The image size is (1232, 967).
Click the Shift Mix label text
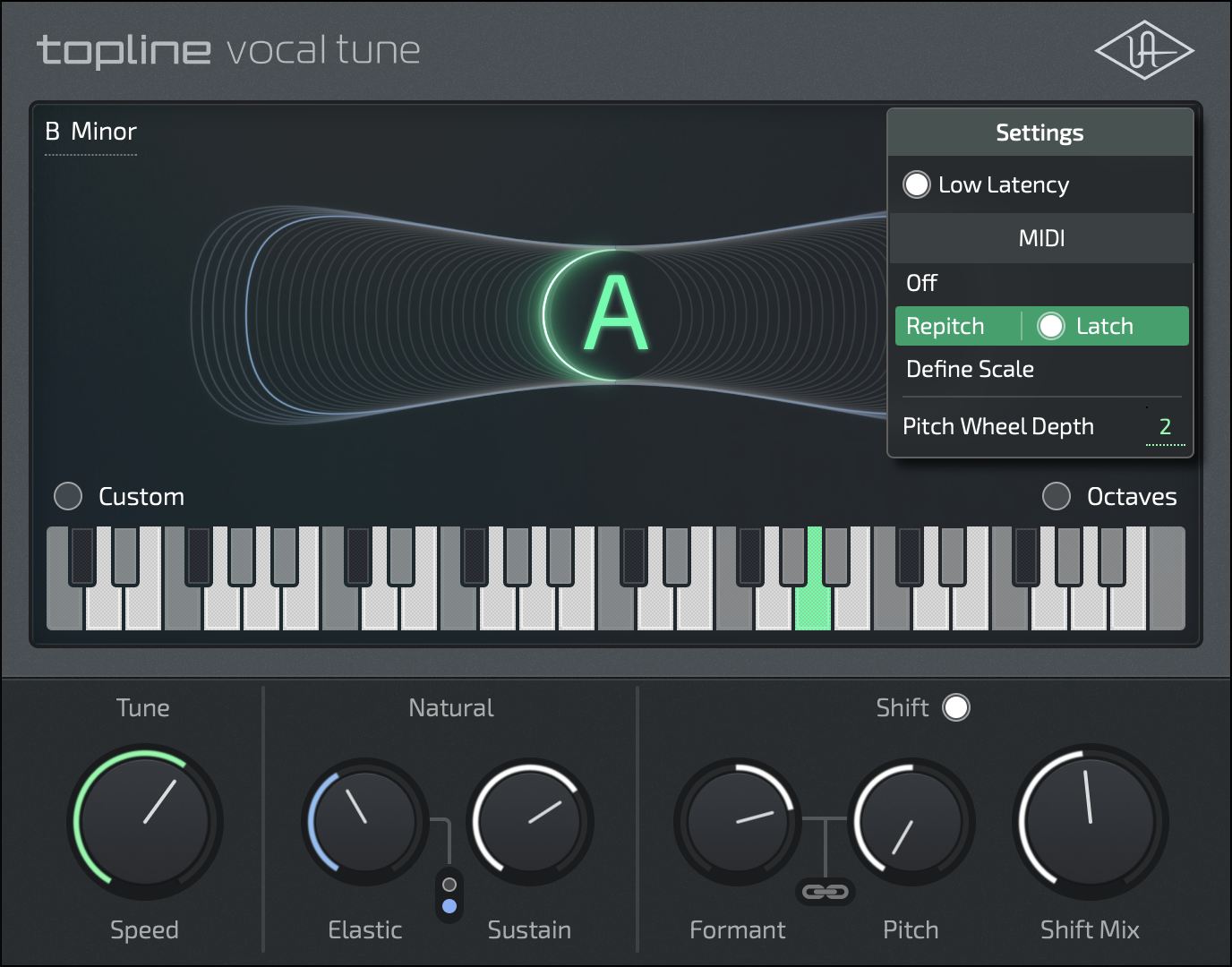[x=1090, y=929]
